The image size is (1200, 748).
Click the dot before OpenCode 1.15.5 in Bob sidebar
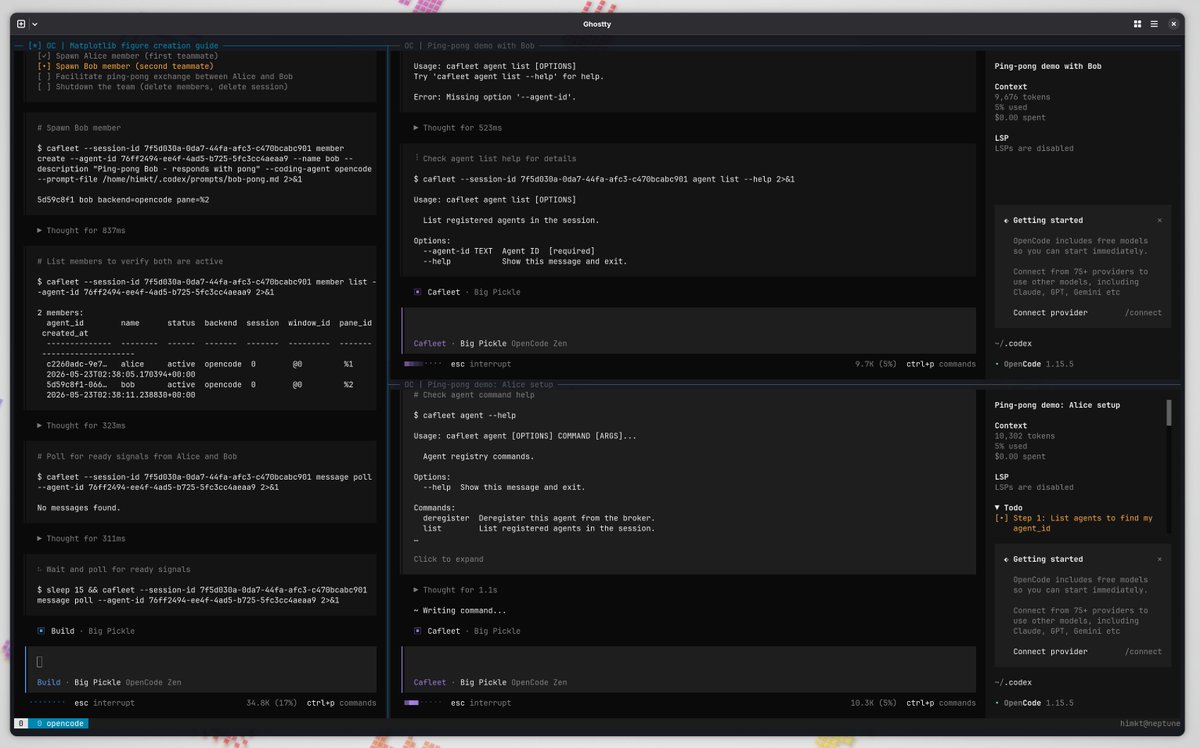point(997,364)
